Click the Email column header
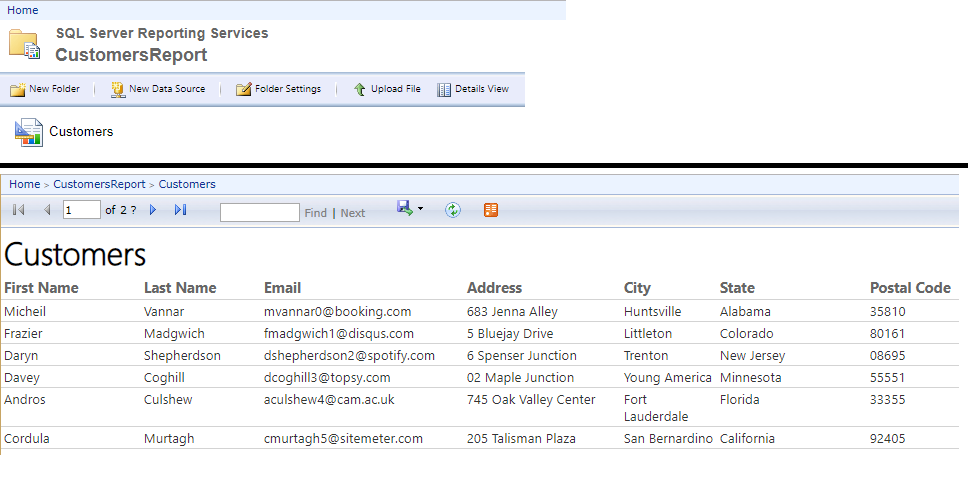This screenshot has height=499, width=968. [283, 288]
